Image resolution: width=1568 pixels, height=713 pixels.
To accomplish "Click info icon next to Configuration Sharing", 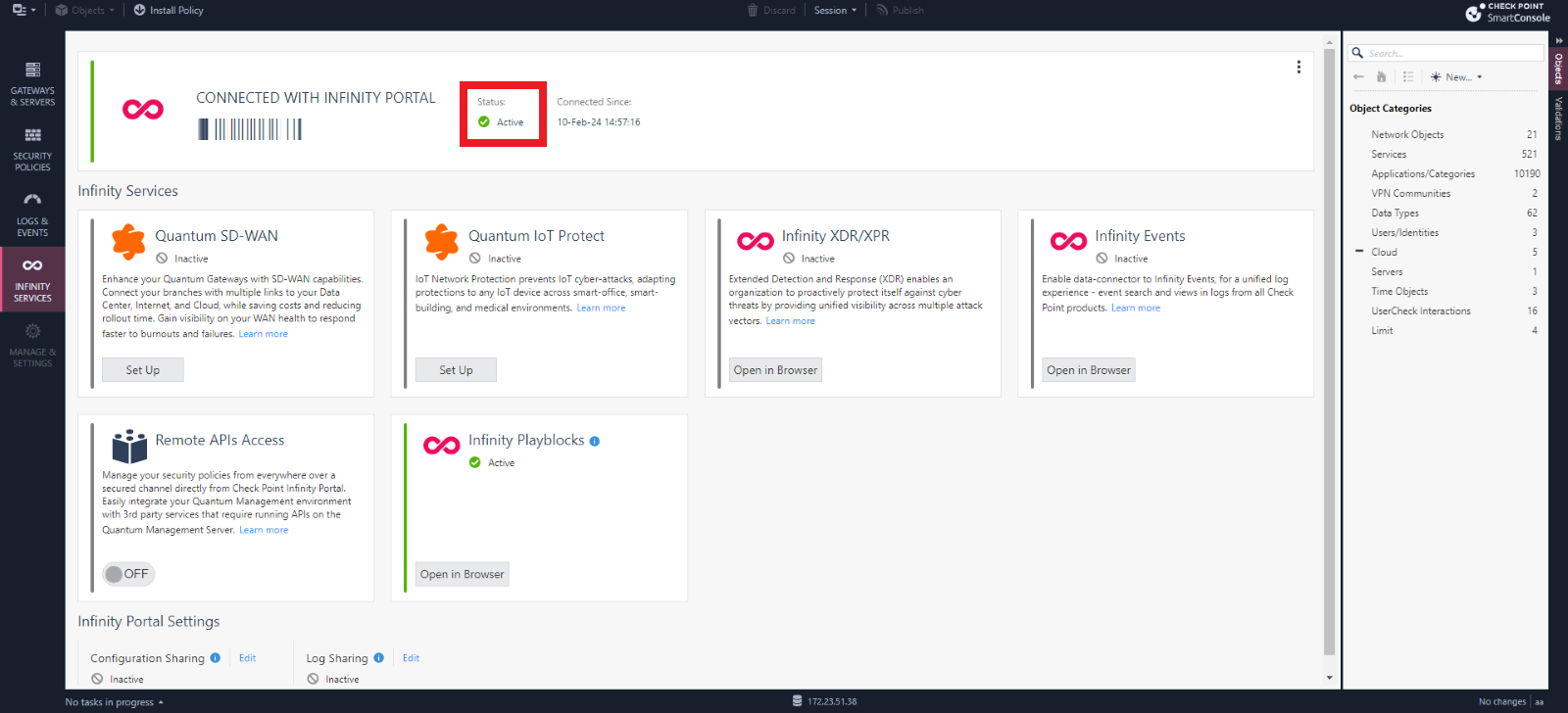I will 216,658.
